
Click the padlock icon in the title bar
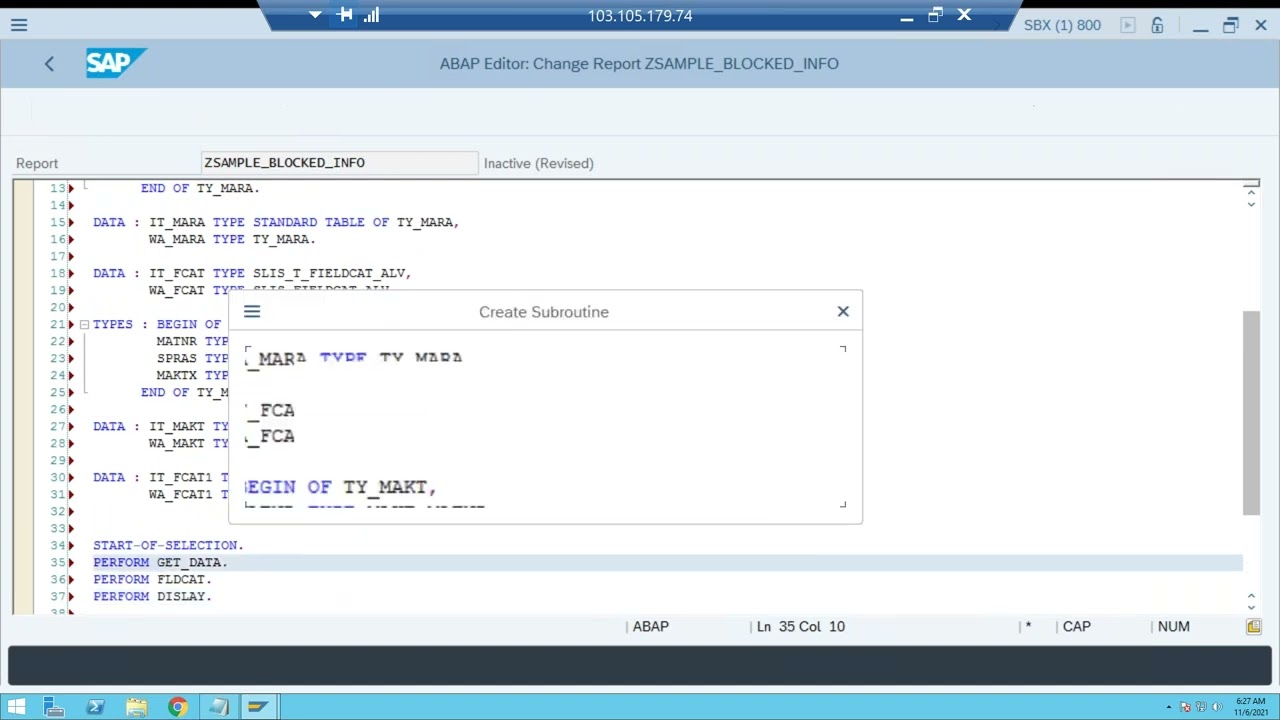coord(1157,25)
